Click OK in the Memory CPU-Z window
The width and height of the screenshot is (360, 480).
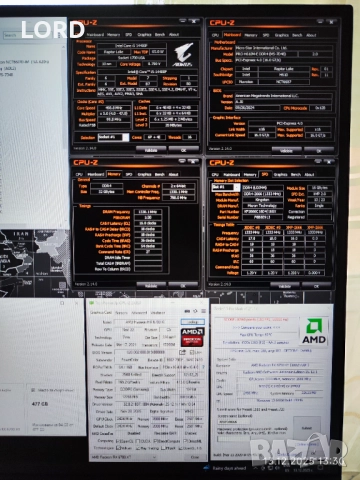coord(183,286)
